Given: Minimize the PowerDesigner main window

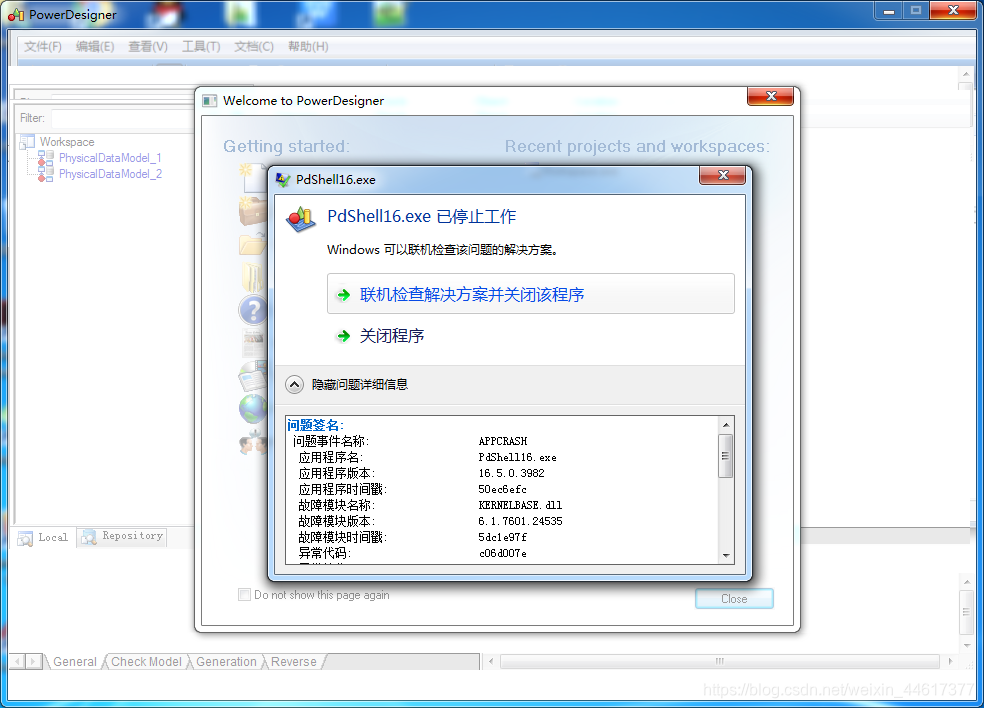Looking at the screenshot, I should [889, 11].
